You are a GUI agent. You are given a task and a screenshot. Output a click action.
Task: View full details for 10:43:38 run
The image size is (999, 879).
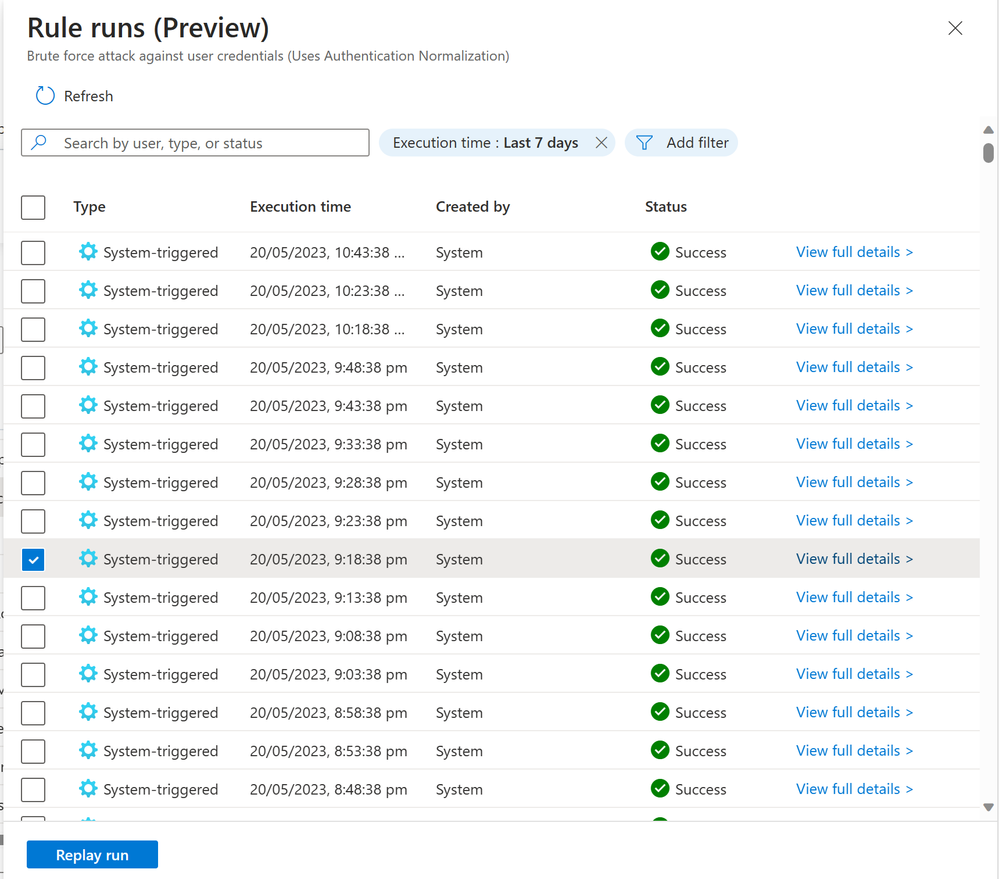854,252
